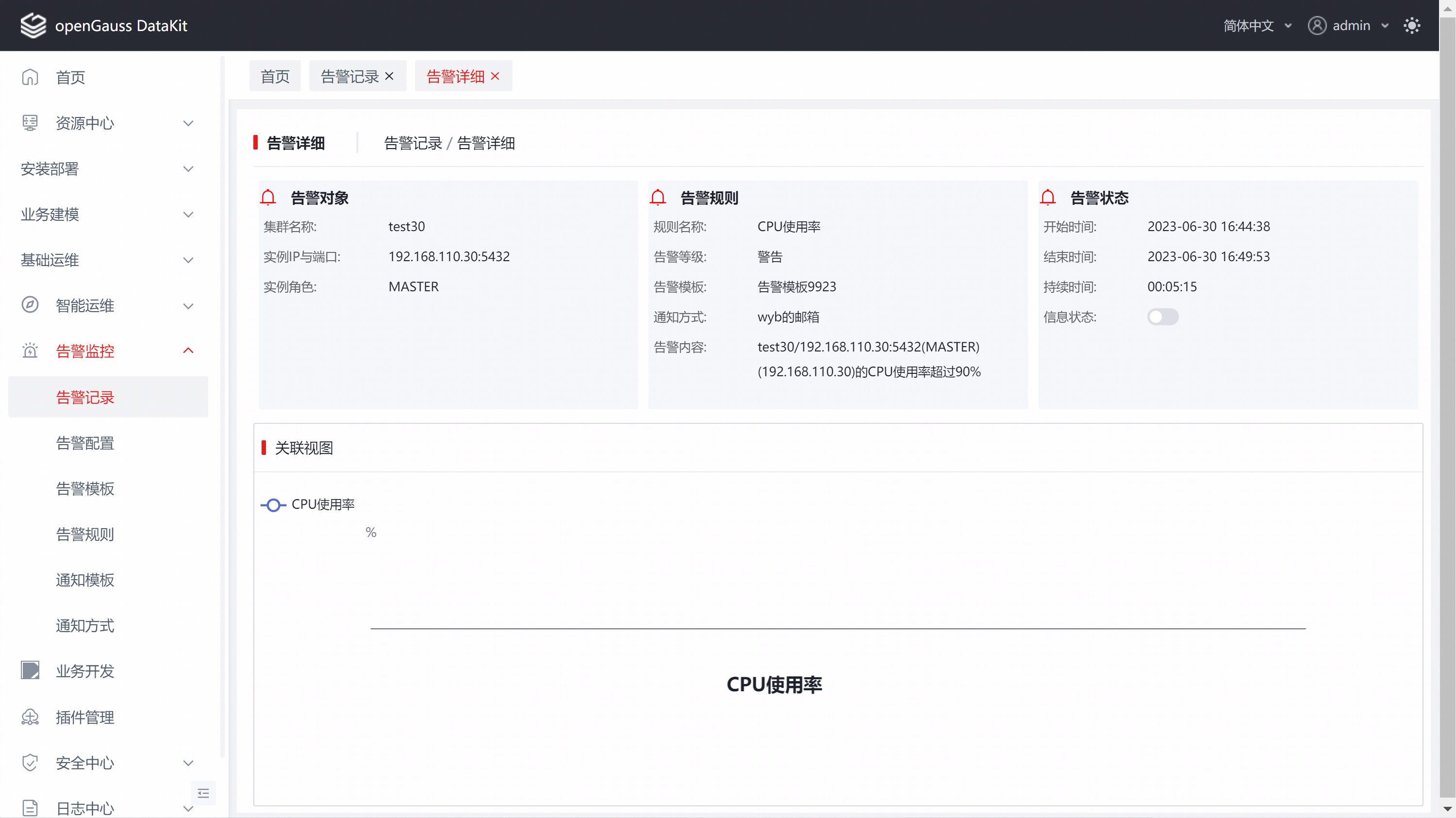Click the intelligent operations compass icon
This screenshot has width=1456, height=818.
(x=30, y=305)
